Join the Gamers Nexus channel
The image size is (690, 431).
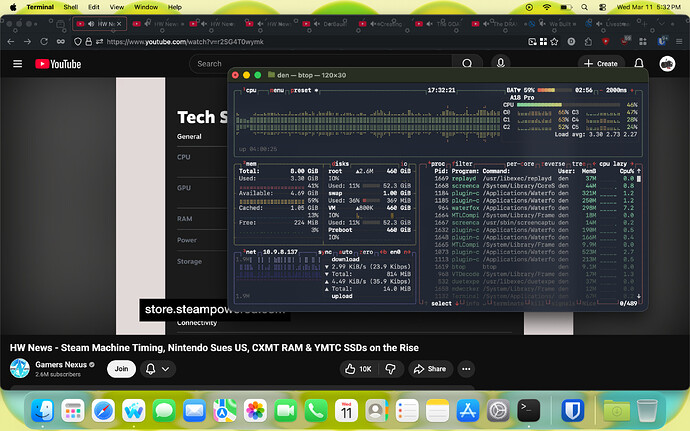click(x=121, y=369)
